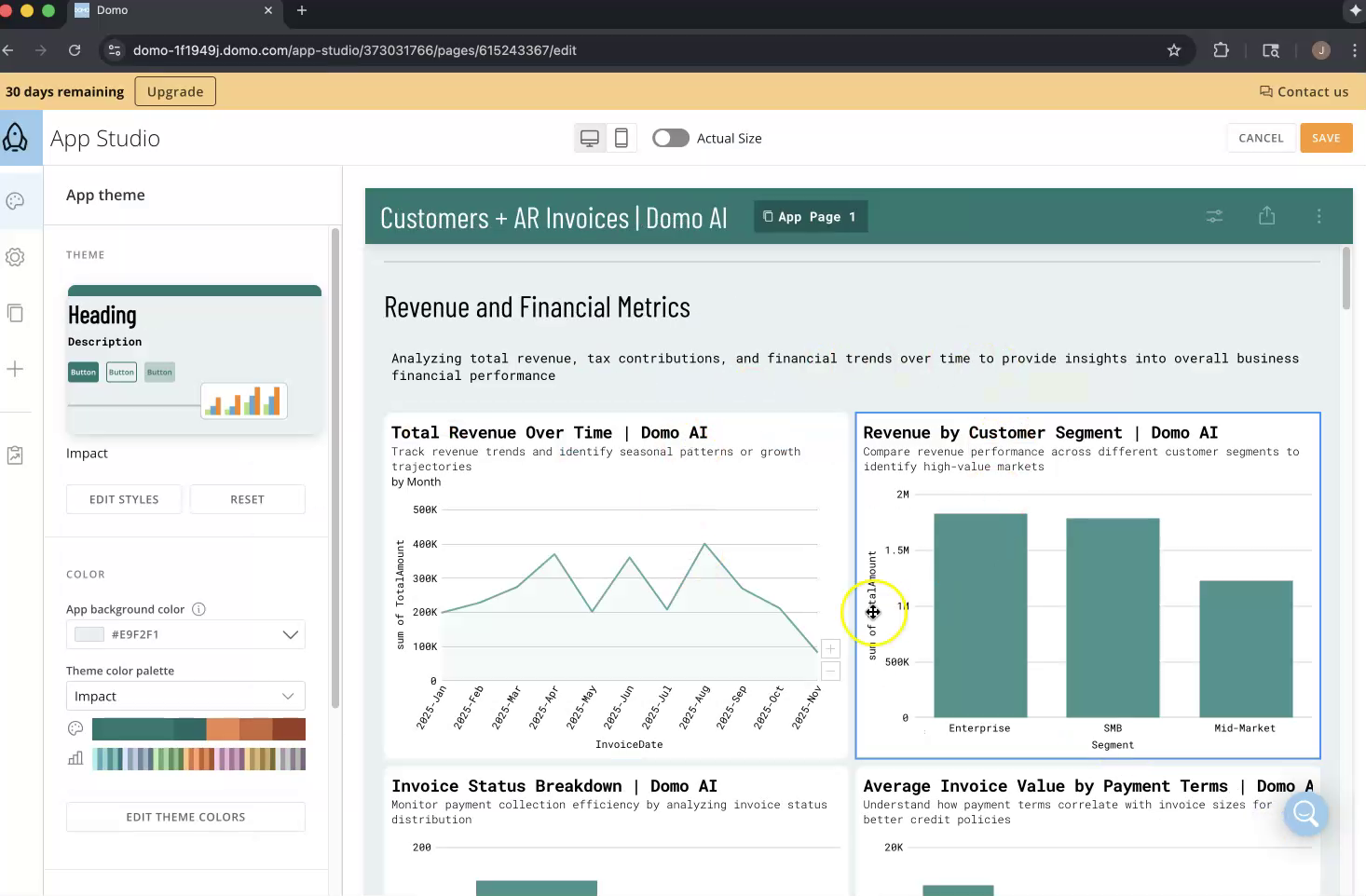Click the Total Revenue Over Time card title
The width and height of the screenshot is (1366, 896).
click(550, 432)
